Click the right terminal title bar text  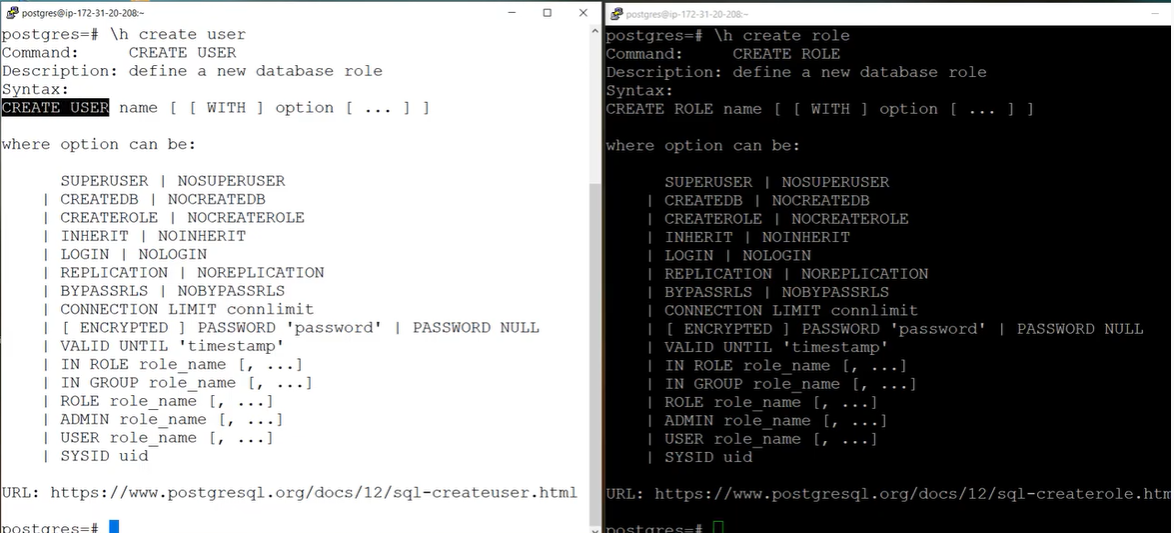(687, 14)
